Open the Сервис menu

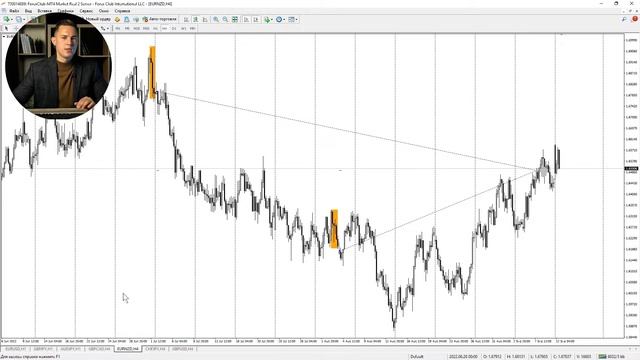(86, 11)
